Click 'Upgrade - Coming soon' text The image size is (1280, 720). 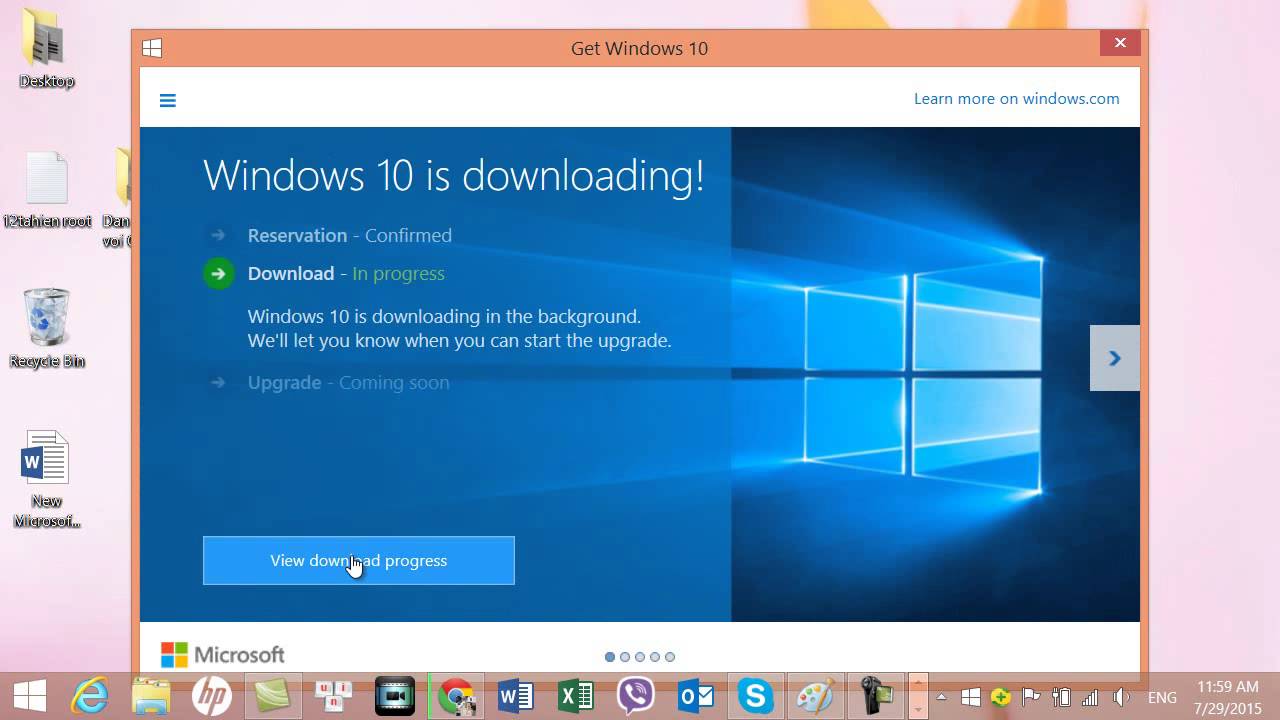point(349,382)
